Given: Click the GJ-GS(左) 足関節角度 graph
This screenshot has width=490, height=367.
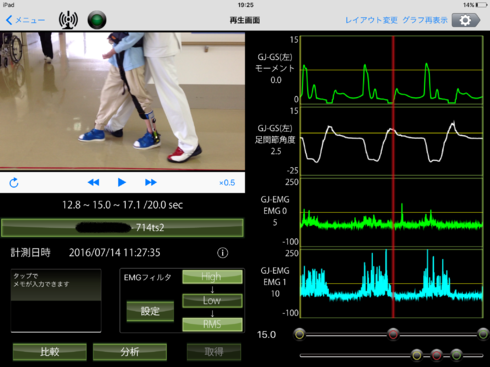Looking at the screenshot, I should coord(392,141).
